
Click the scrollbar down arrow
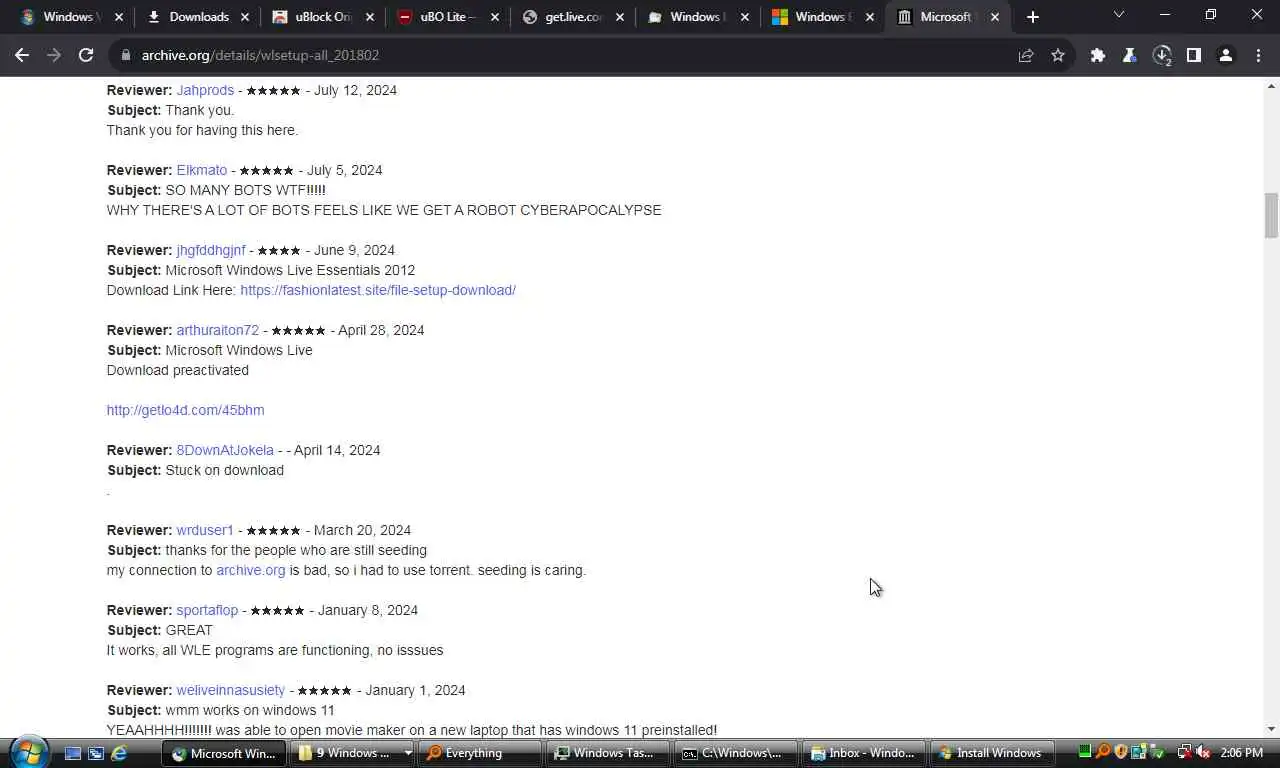1271,729
